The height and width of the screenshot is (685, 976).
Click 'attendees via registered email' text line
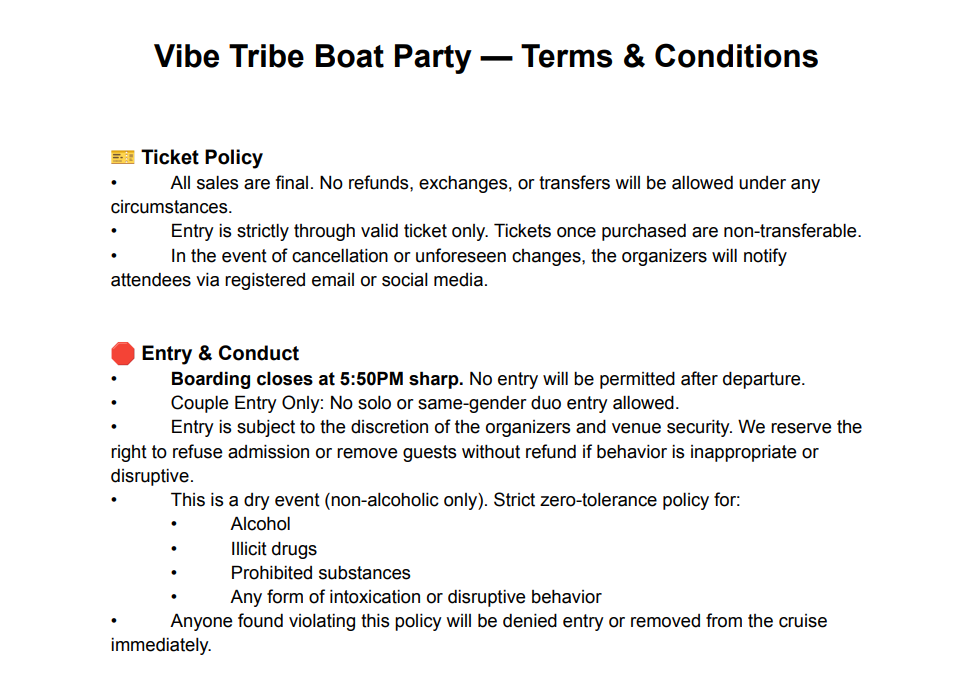pyautogui.click(x=299, y=280)
